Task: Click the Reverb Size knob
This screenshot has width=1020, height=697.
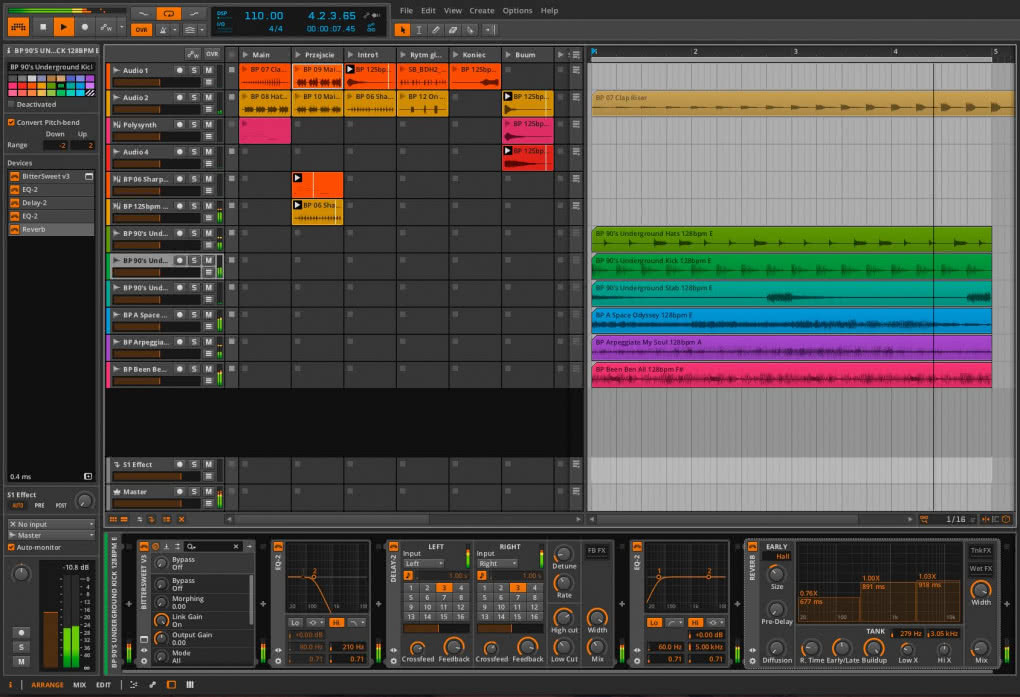Action: (x=776, y=573)
